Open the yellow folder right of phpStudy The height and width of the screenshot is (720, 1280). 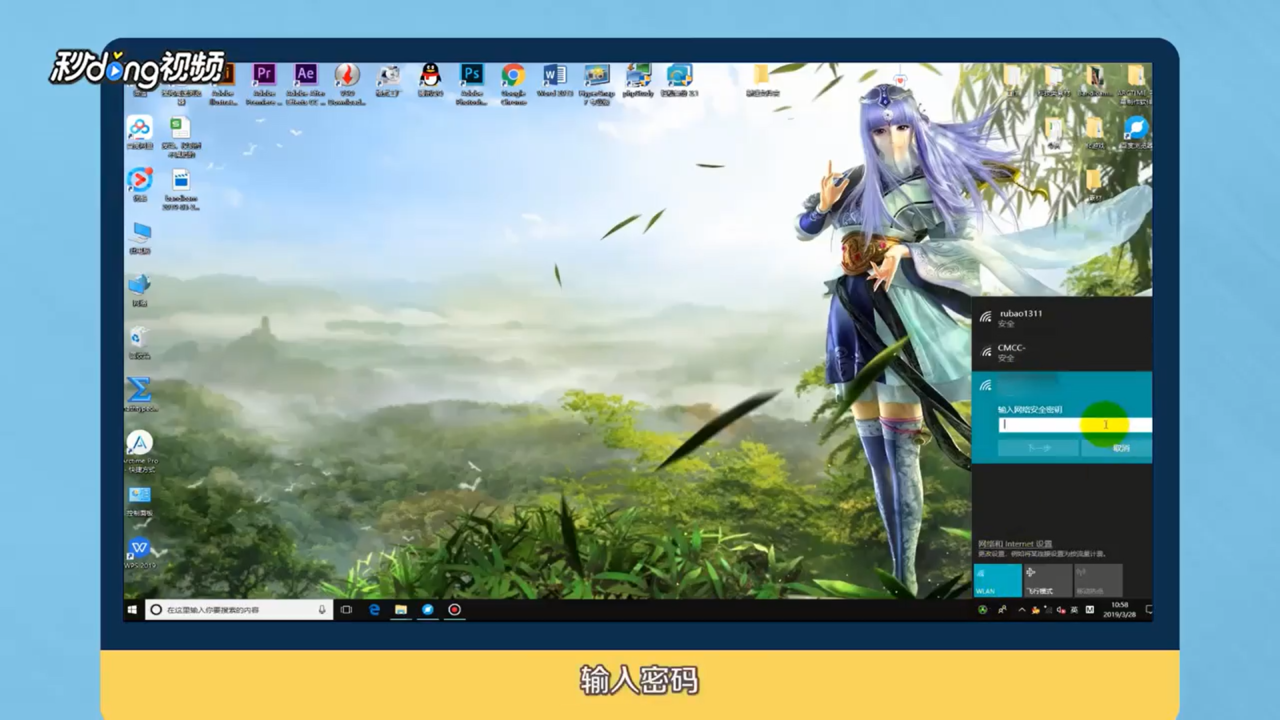click(761, 80)
